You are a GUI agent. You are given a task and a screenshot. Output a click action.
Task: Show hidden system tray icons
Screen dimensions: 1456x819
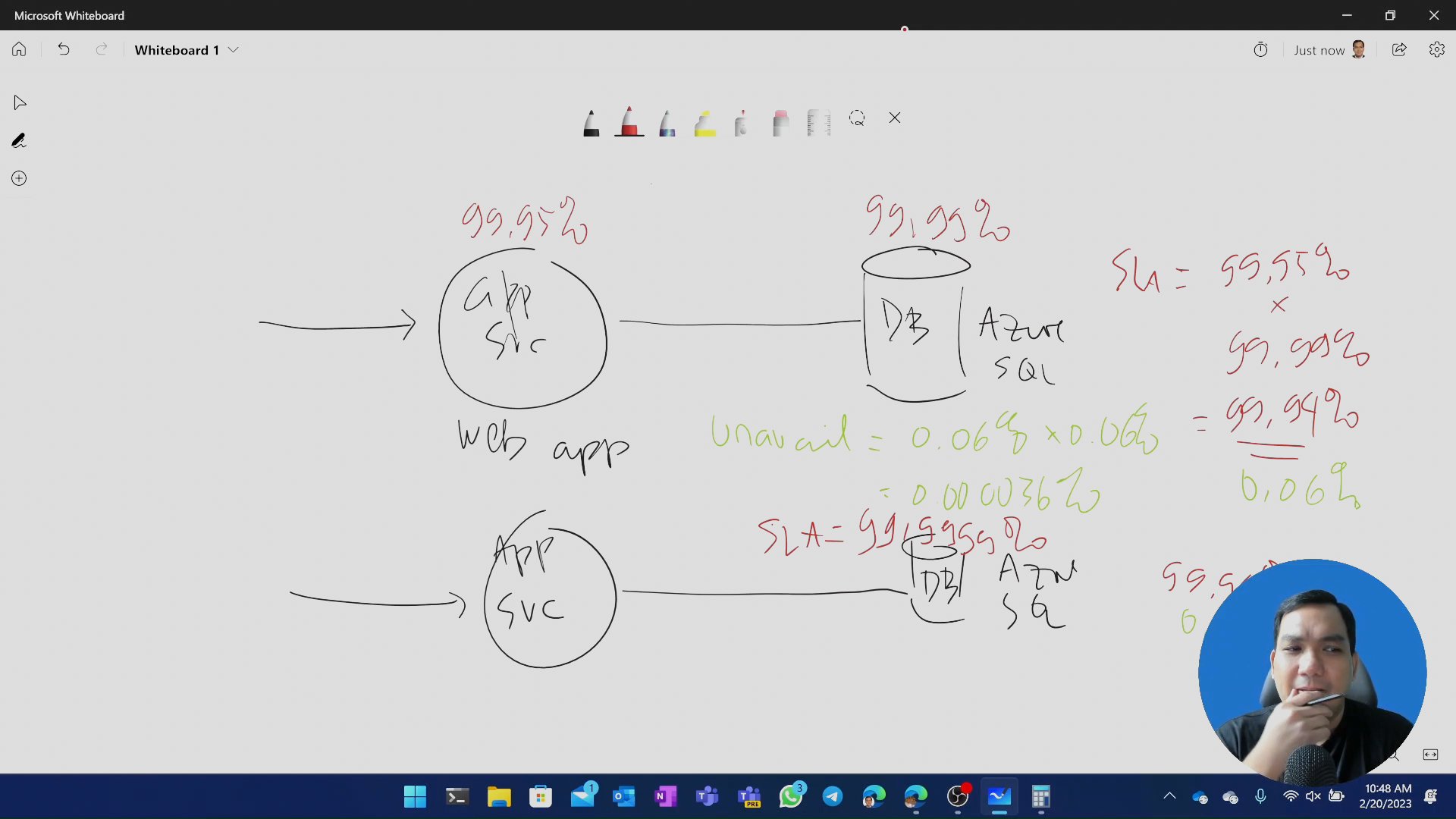coord(1169,796)
